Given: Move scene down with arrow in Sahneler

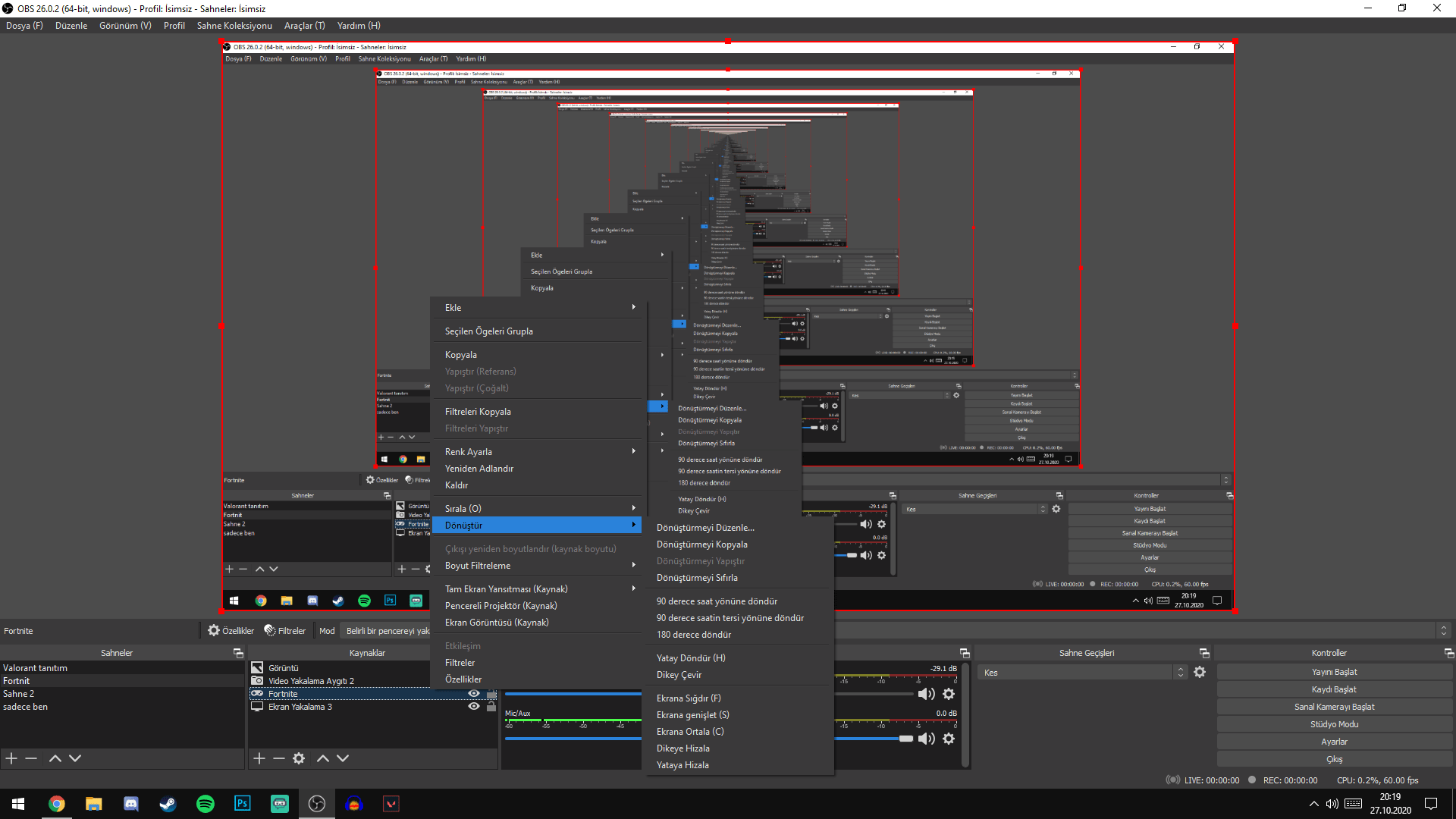Looking at the screenshot, I should (75, 758).
